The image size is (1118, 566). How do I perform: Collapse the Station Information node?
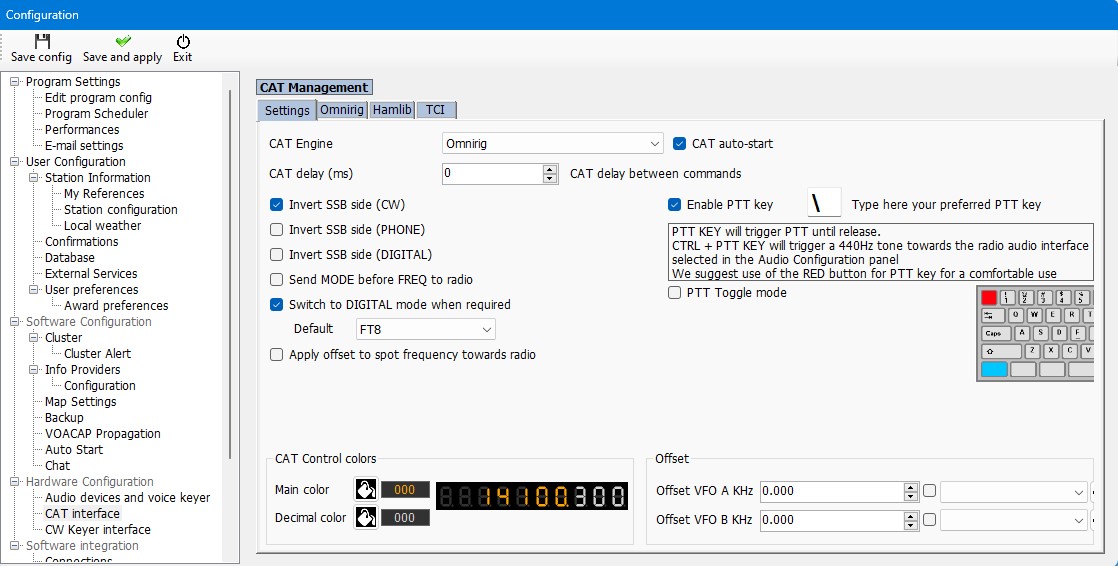(34, 177)
